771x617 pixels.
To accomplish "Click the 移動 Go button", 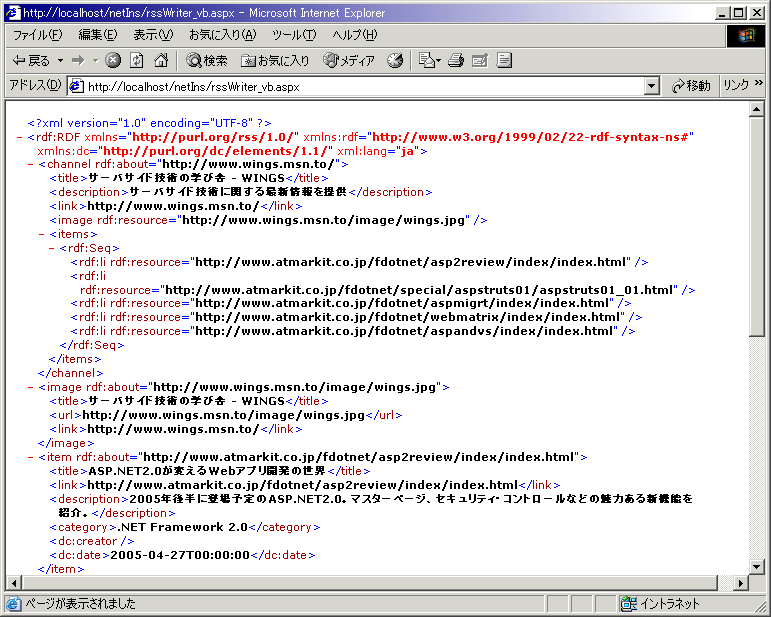I will pos(691,86).
